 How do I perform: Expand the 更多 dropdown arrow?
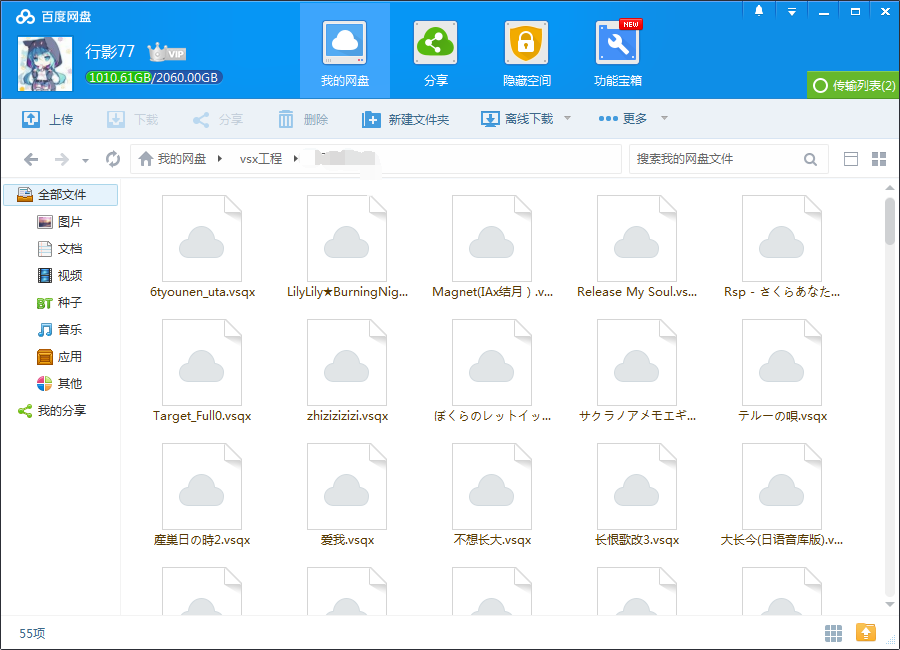point(664,118)
